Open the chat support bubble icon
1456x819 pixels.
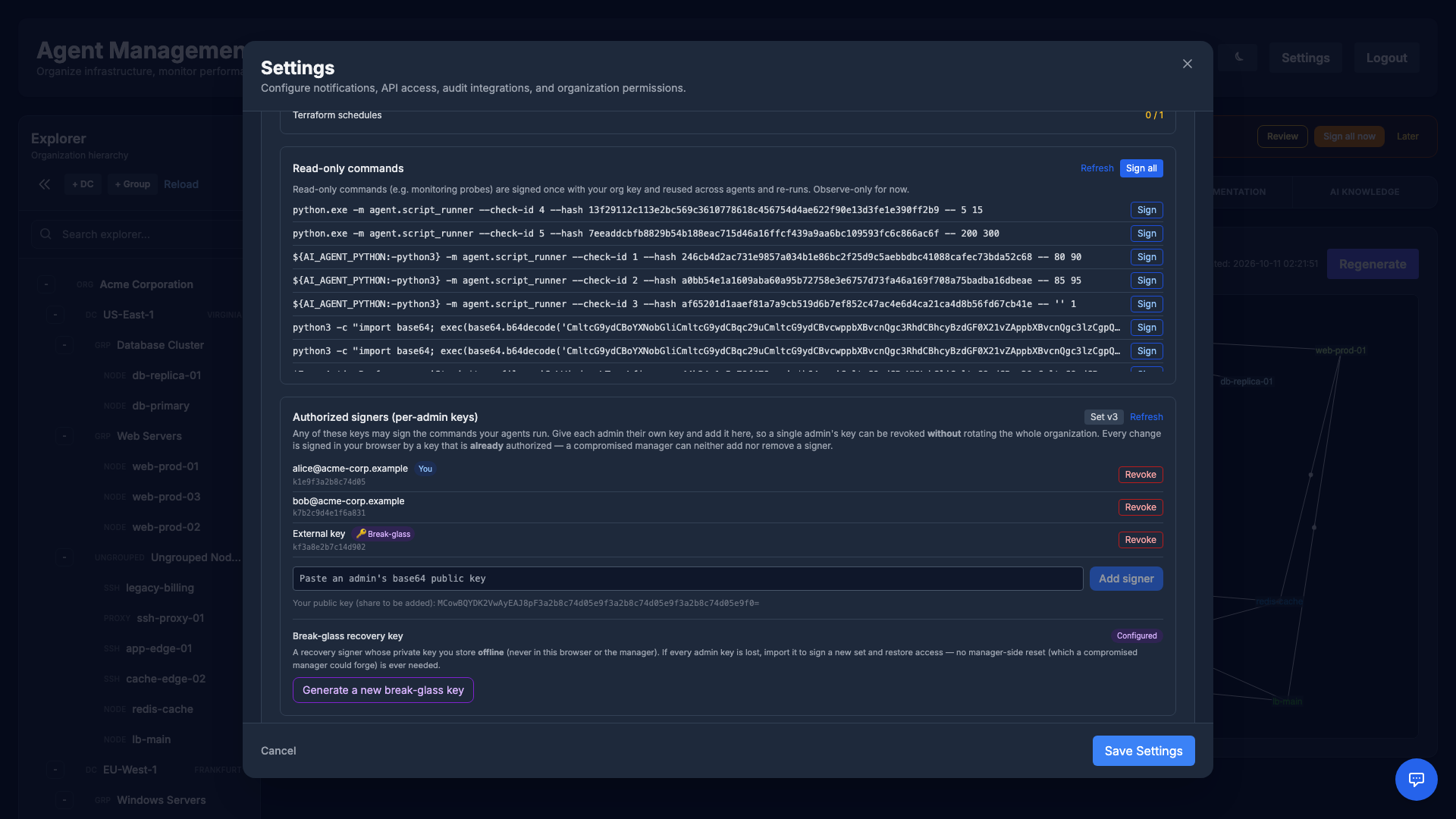click(1416, 779)
